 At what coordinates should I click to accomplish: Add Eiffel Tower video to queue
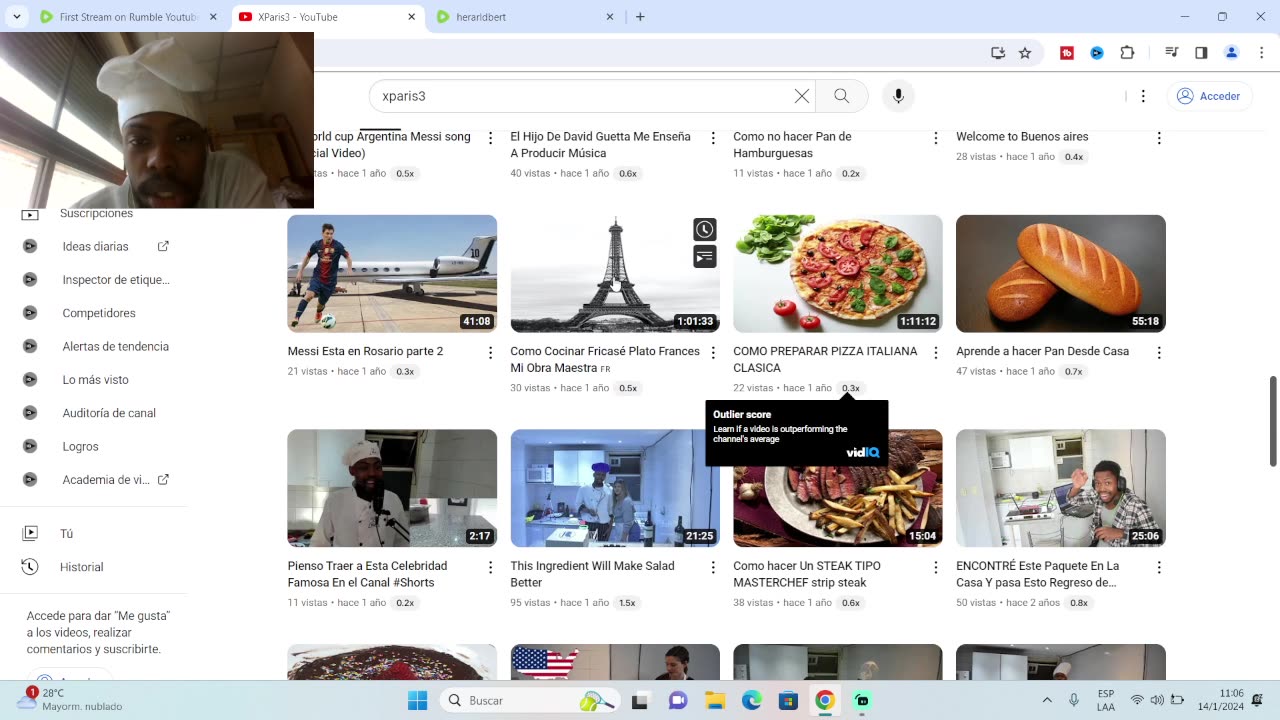(x=705, y=257)
